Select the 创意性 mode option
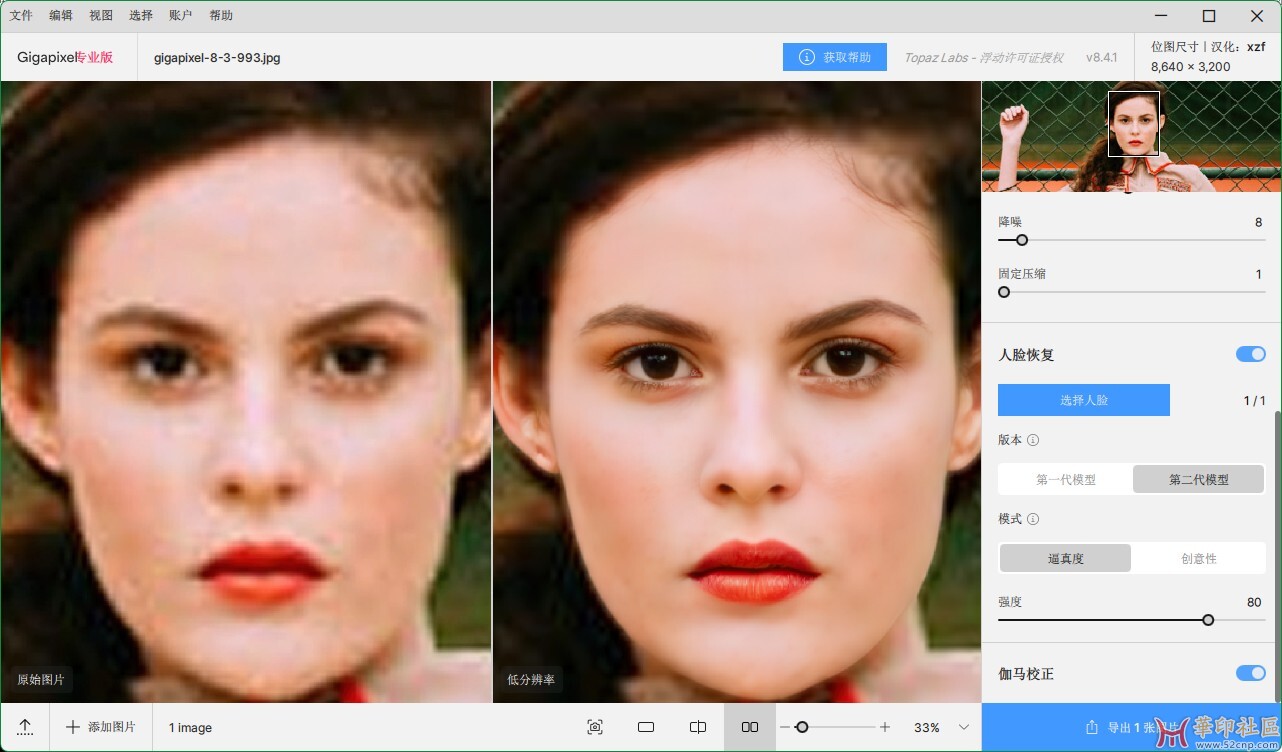The width and height of the screenshot is (1282, 752). pos(1198,558)
